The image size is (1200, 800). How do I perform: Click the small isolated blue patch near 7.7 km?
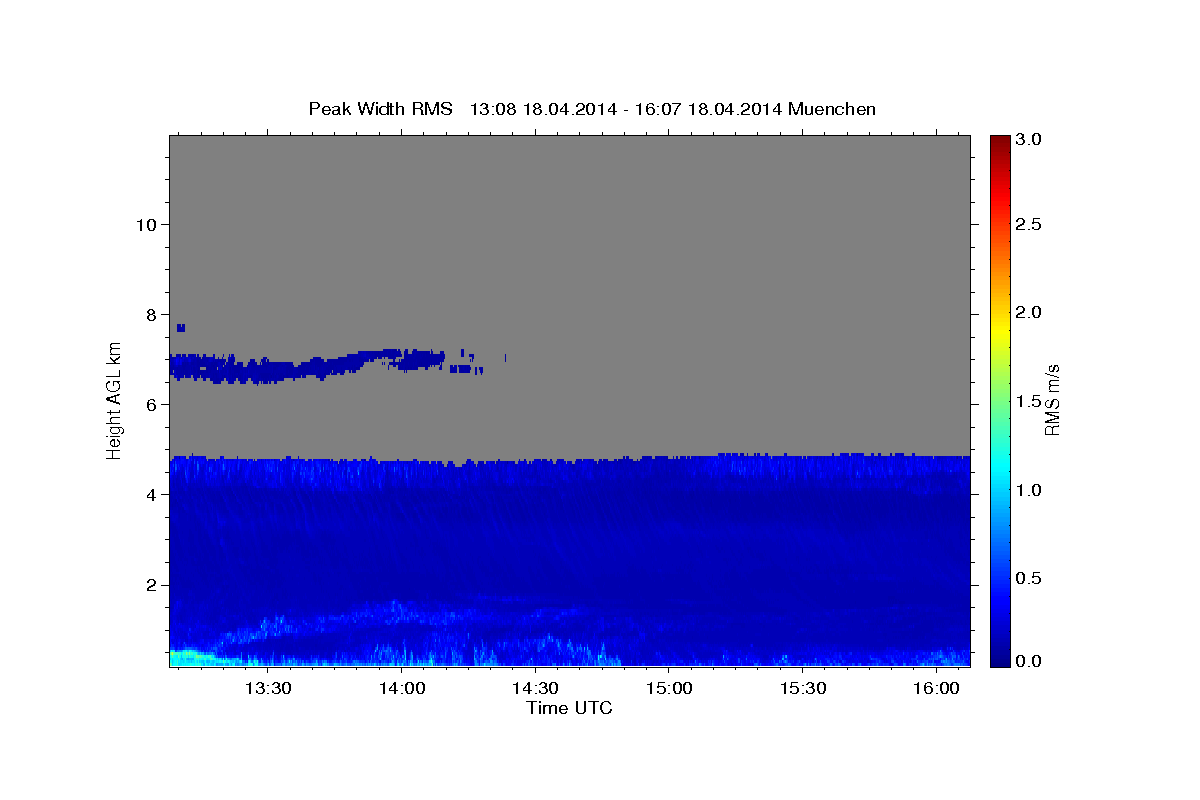(x=181, y=328)
